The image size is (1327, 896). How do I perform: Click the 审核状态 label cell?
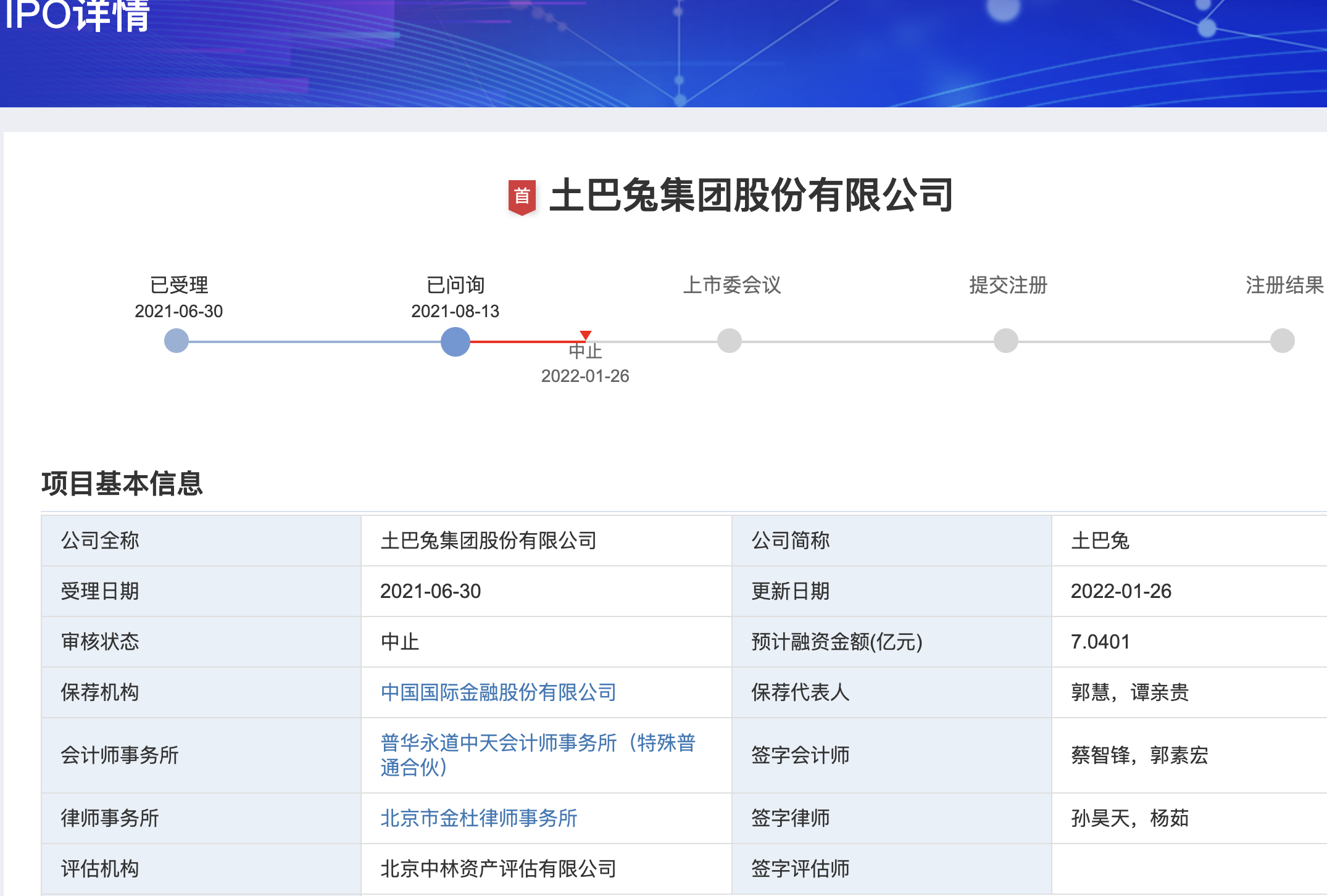[x=201, y=642]
